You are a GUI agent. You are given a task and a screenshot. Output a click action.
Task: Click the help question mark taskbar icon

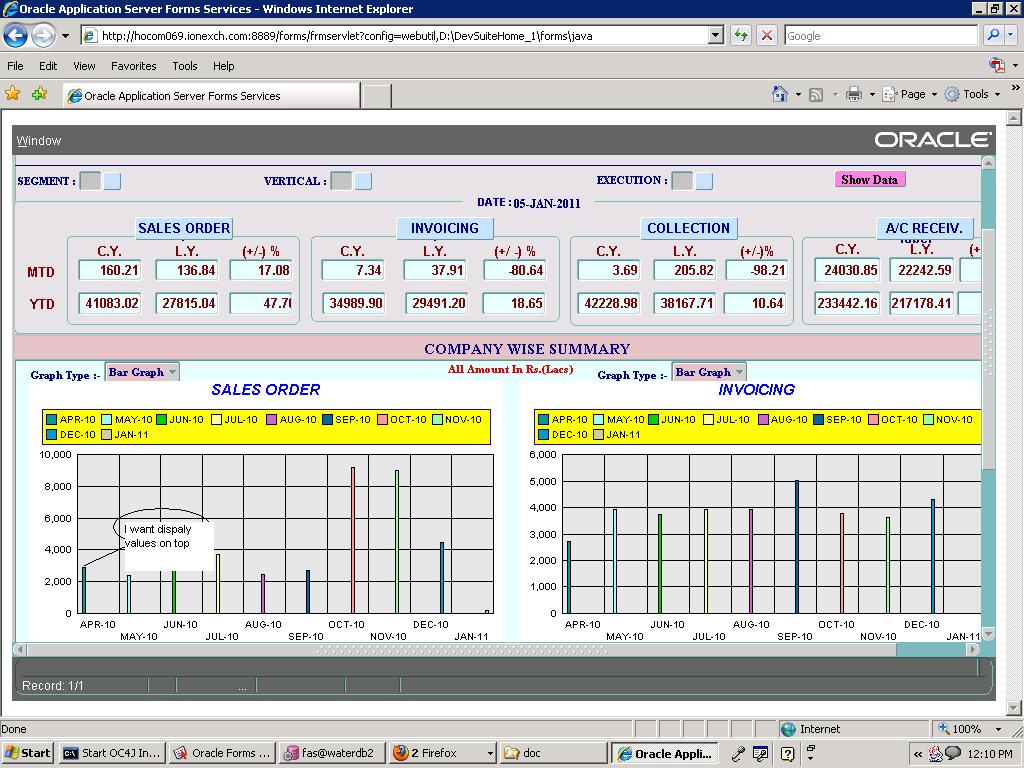[788, 754]
